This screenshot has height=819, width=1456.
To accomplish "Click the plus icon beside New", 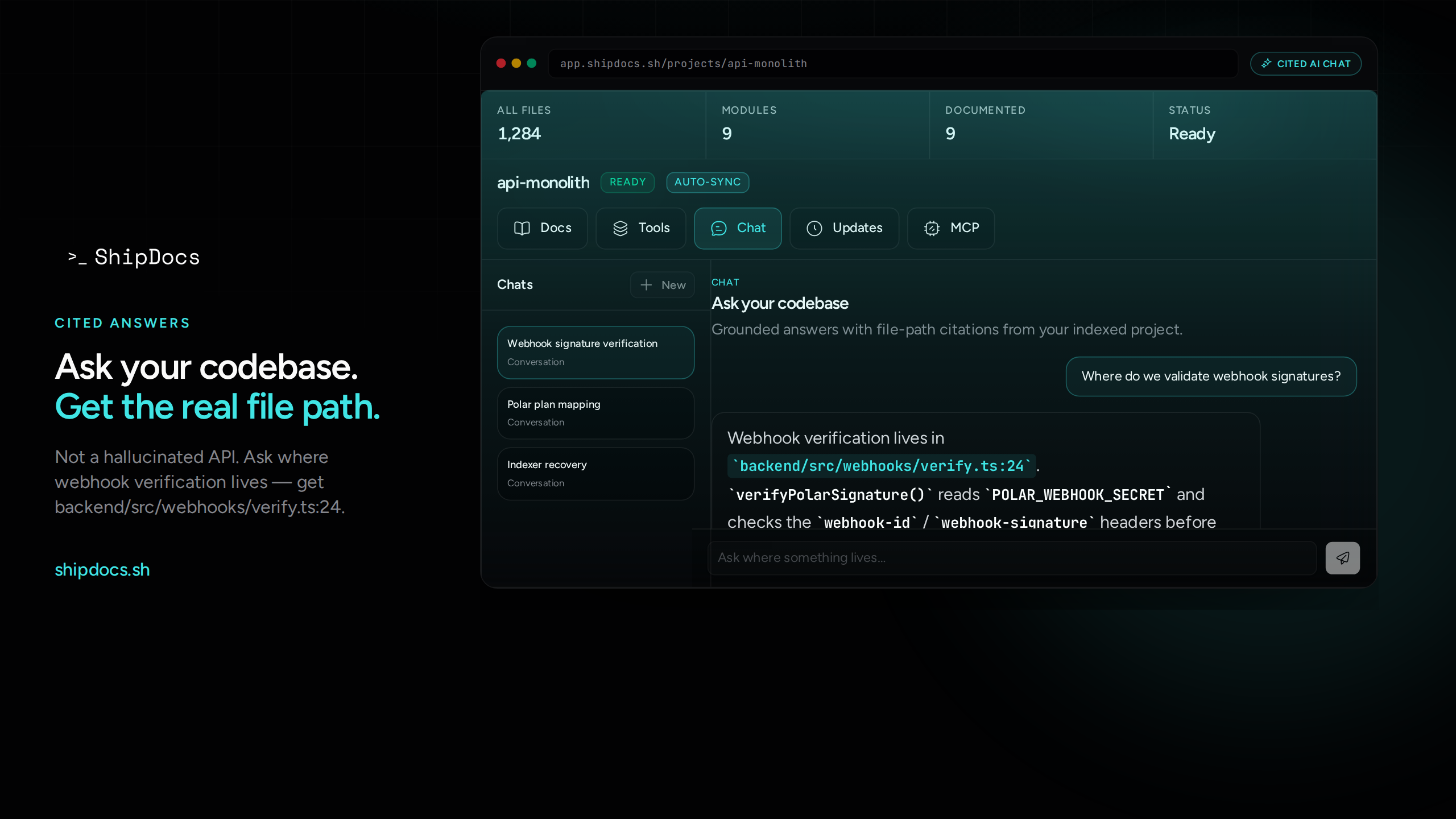I will (646, 285).
